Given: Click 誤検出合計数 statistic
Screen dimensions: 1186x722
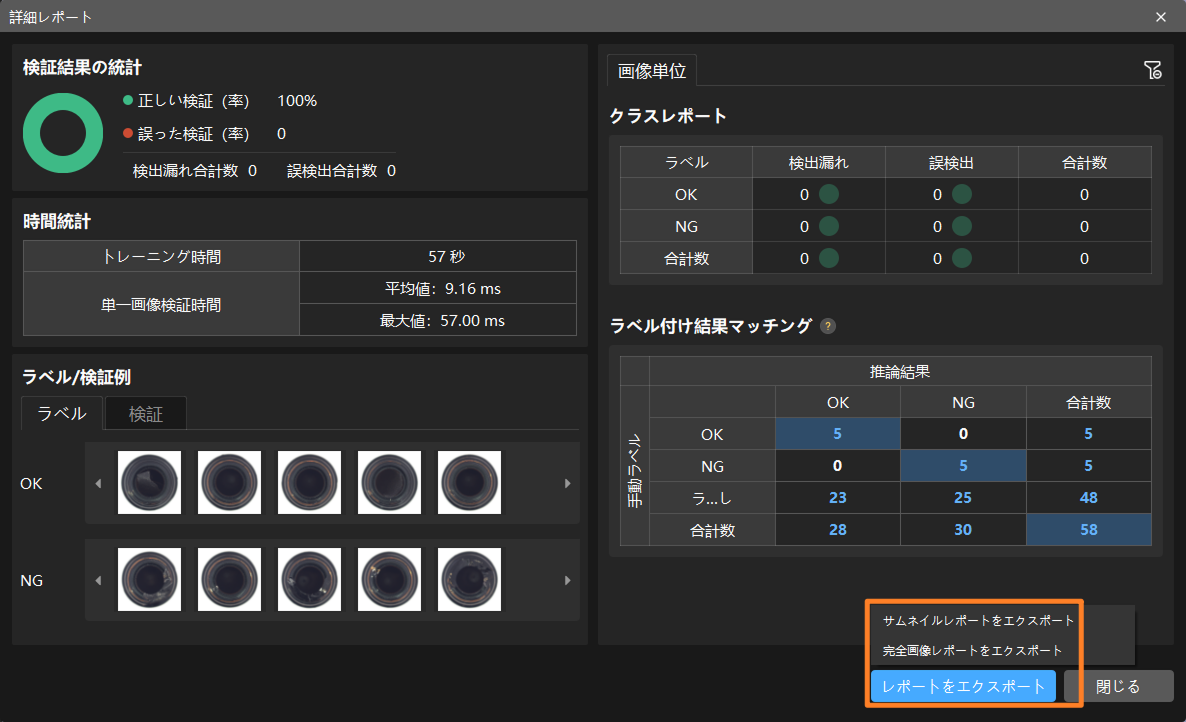Looking at the screenshot, I should click(x=341, y=171).
